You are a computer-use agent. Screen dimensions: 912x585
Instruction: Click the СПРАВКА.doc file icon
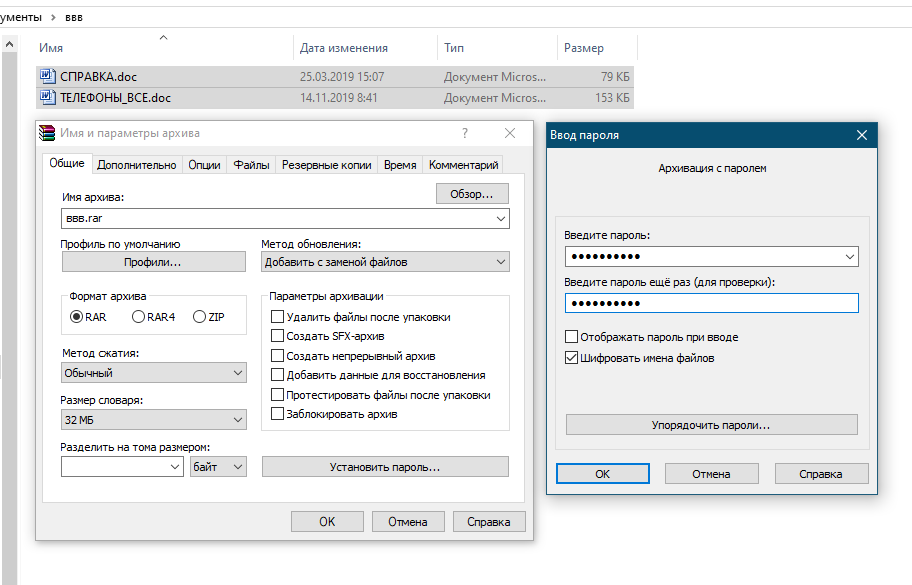click(46, 77)
